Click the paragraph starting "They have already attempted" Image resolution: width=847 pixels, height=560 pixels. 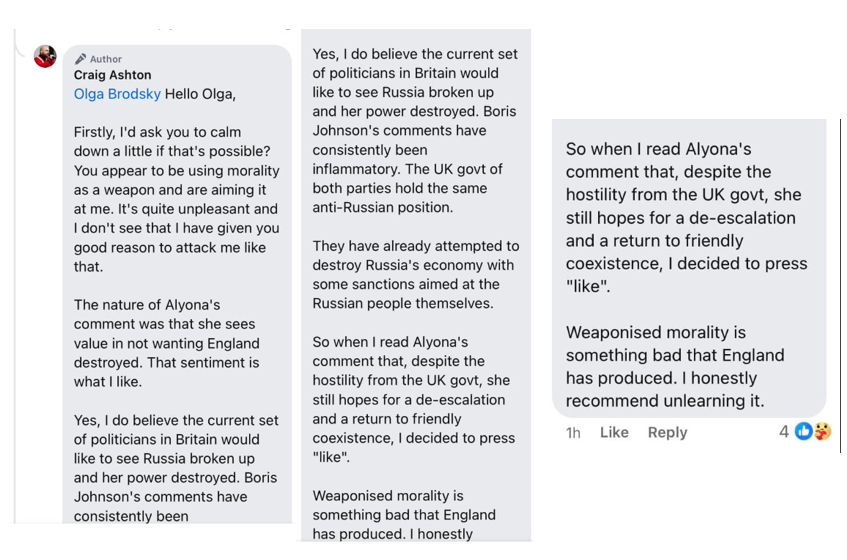(x=414, y=274)
